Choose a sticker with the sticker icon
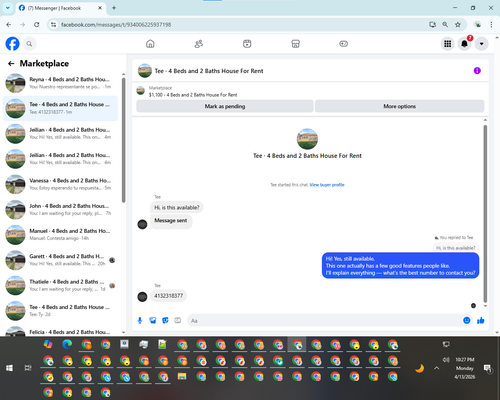Viewport: 500px width, 400px height. pyautogui.click(x=165, y=320)
